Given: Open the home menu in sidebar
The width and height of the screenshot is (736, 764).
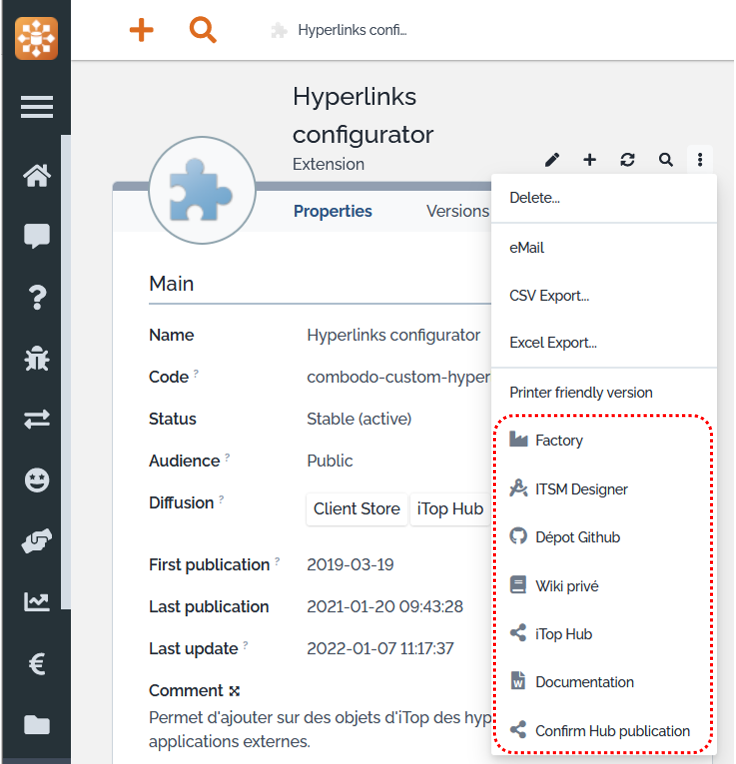Looking at the screenshot, I should pos(37,175).
